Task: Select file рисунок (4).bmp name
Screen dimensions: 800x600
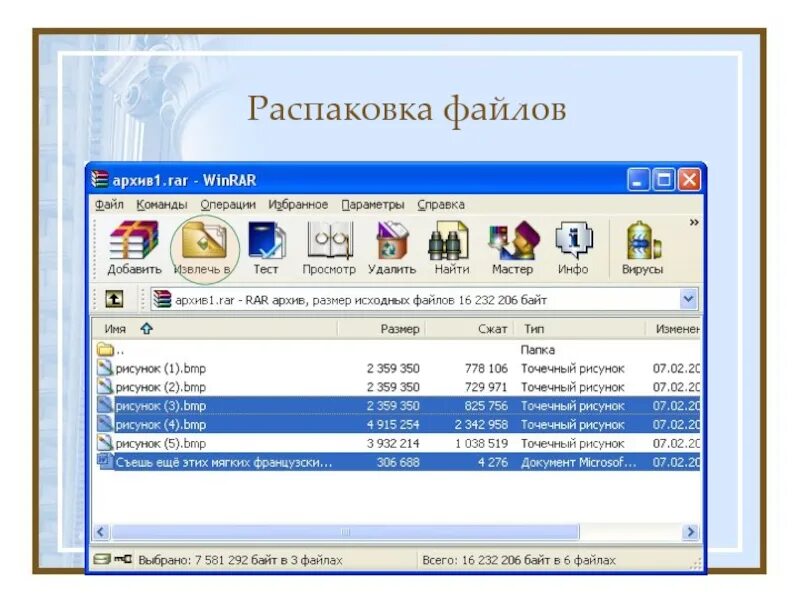Action: tap(161, 425)
